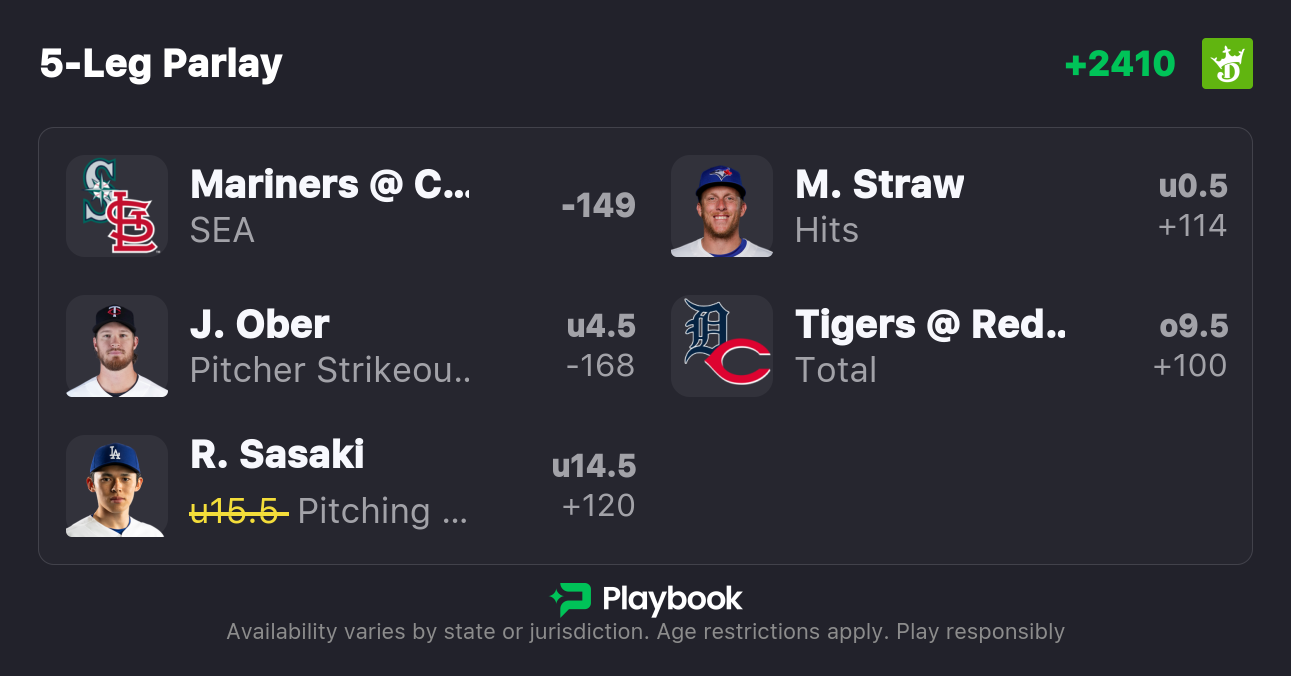Select the Mariners @ Cardinals matchup name
This screenshot has height=676, width=1291.
click(x=329, y=185)
